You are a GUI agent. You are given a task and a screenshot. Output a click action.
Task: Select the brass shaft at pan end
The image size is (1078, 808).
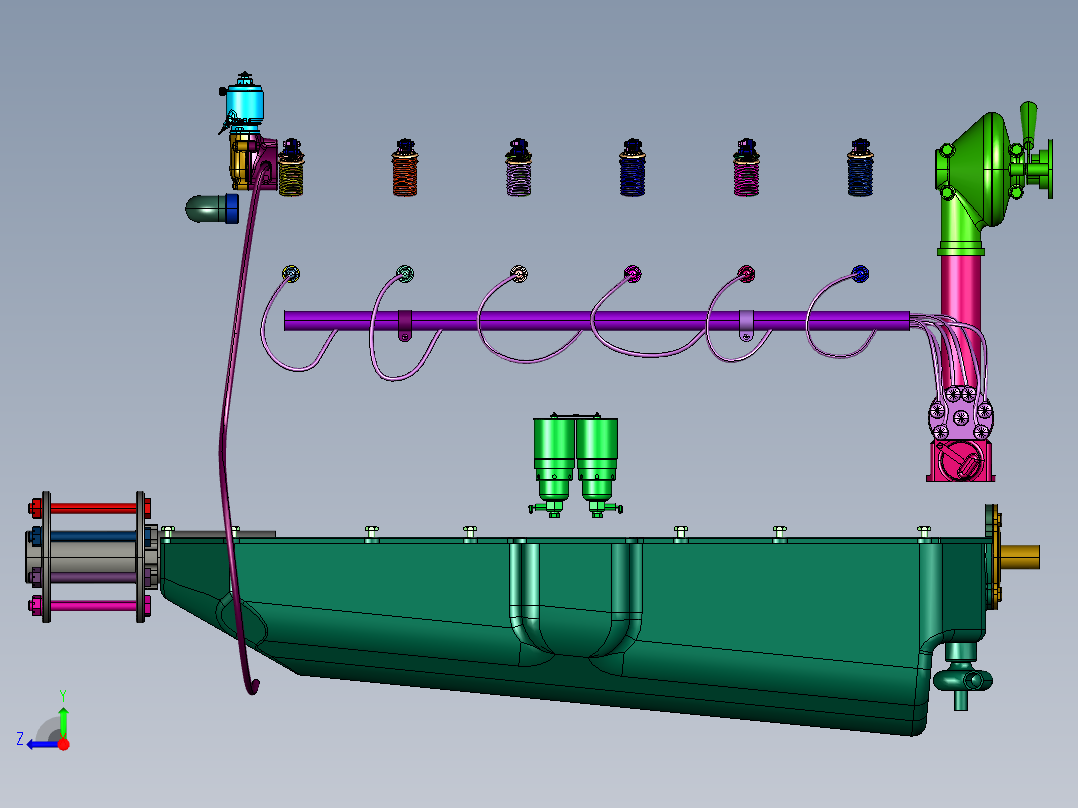point(1020,556)
